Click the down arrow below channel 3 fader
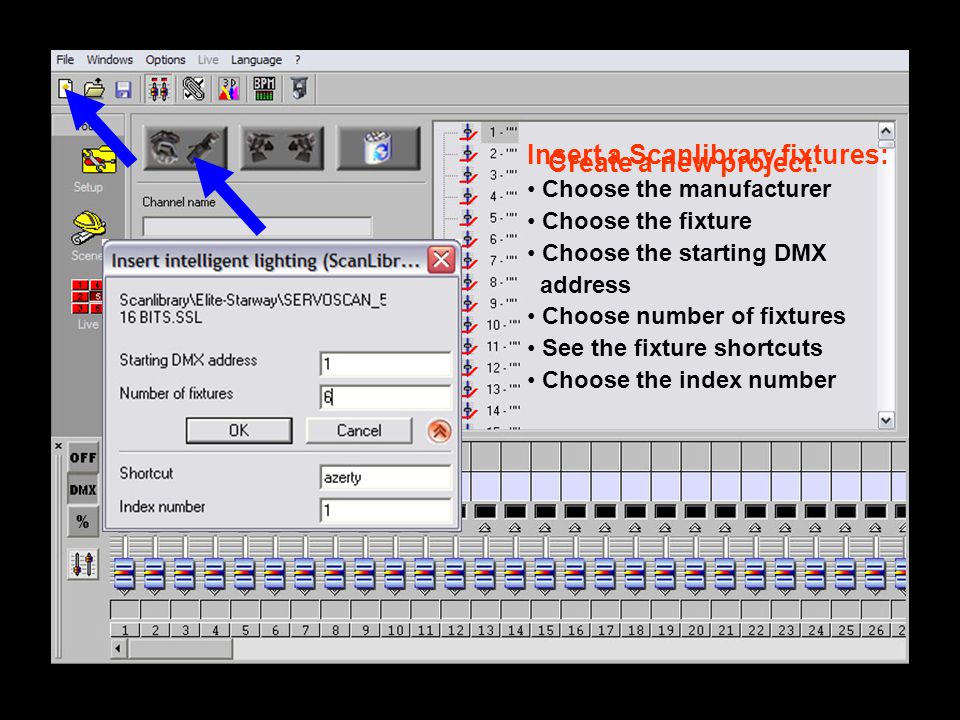This screenshot has height=720, width=960. (x=184, y=592)
